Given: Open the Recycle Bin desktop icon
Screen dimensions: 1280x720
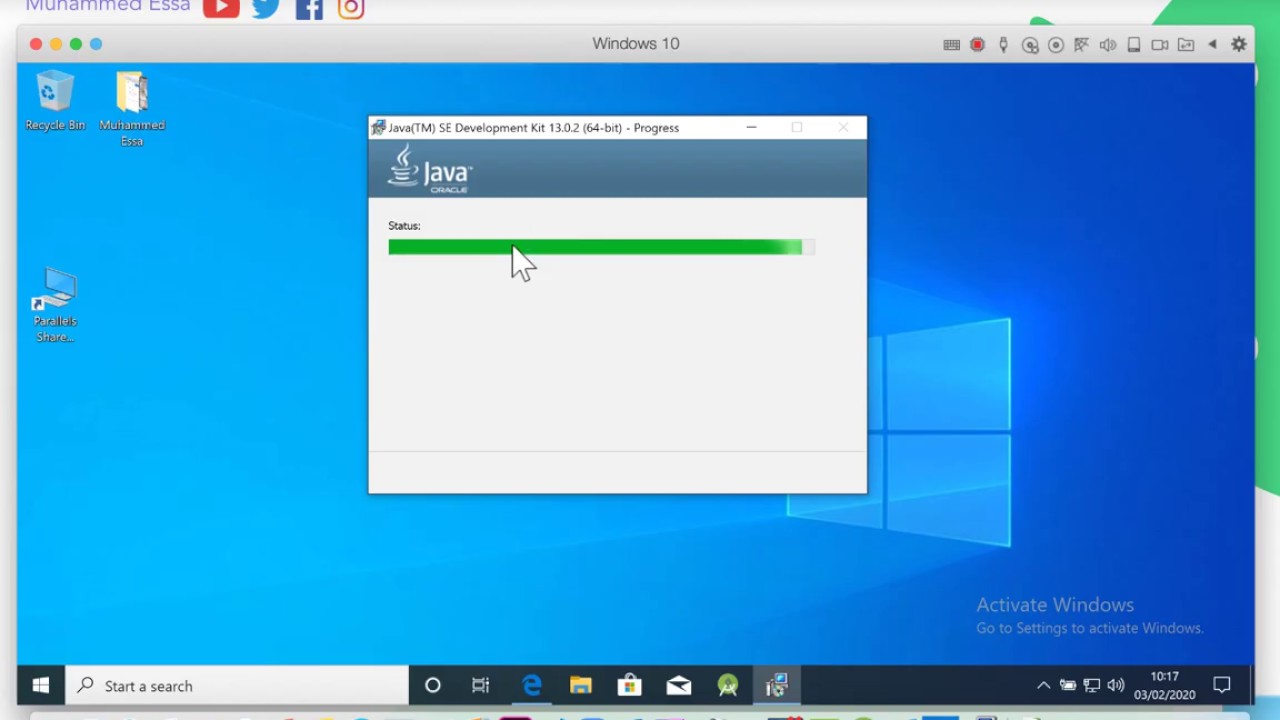Looking at the screenshot, I should (x=55, y=101).
